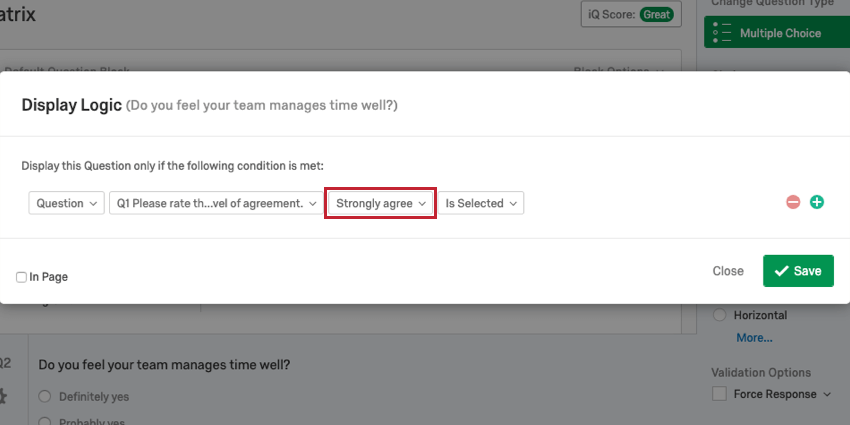The width and height of the screenshot is (850, 425).
Task: Click the iQ Score Great badge
Action: pos(656,15)
